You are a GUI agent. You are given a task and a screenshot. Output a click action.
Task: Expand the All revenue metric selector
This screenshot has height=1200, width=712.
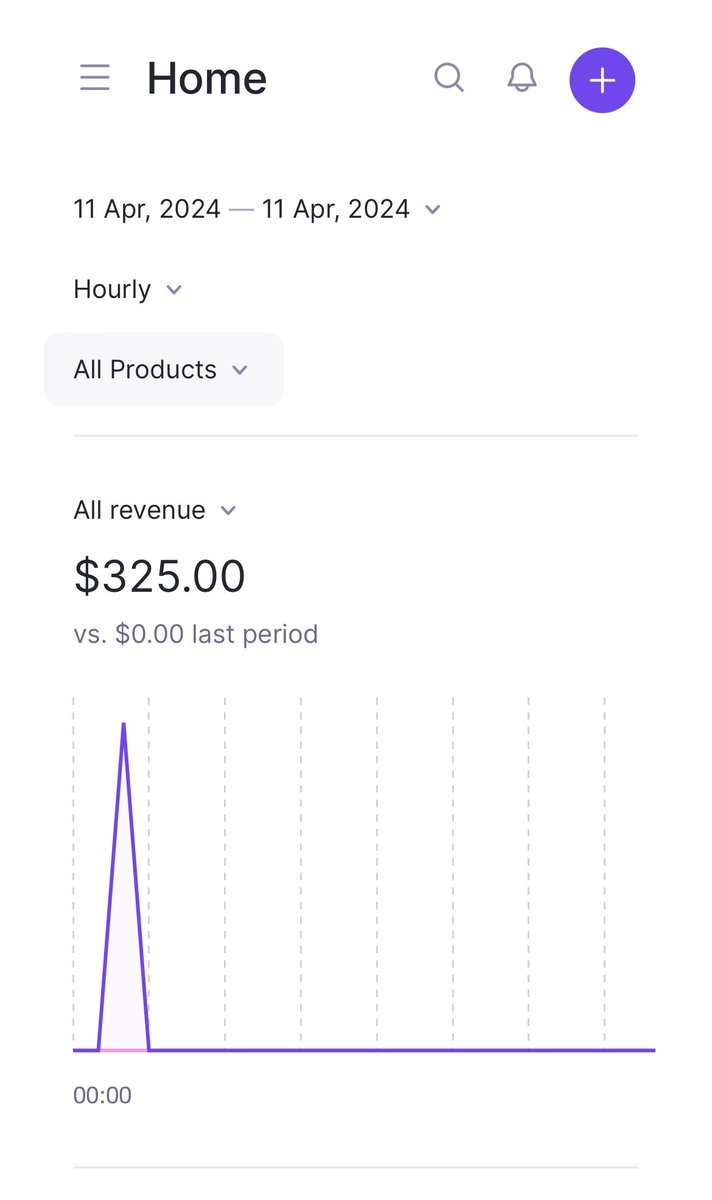[155, 510]
